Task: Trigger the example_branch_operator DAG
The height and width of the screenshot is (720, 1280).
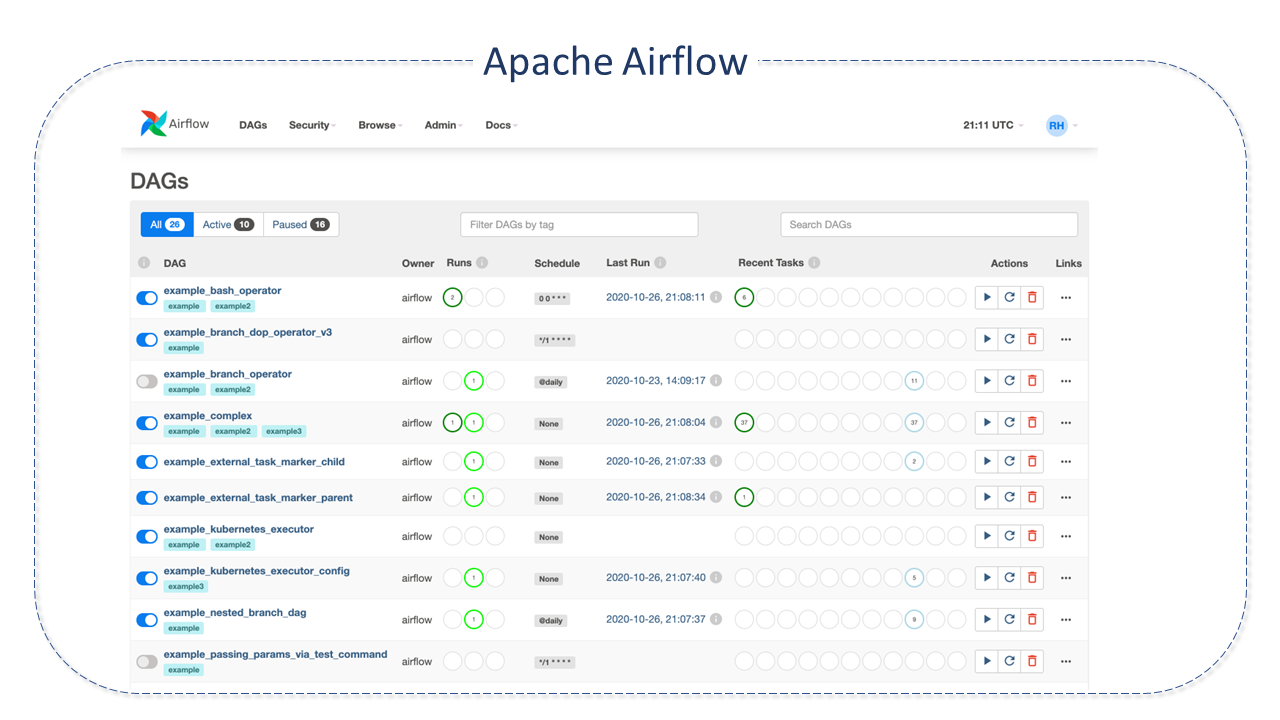Action: [x=987, y=381]
